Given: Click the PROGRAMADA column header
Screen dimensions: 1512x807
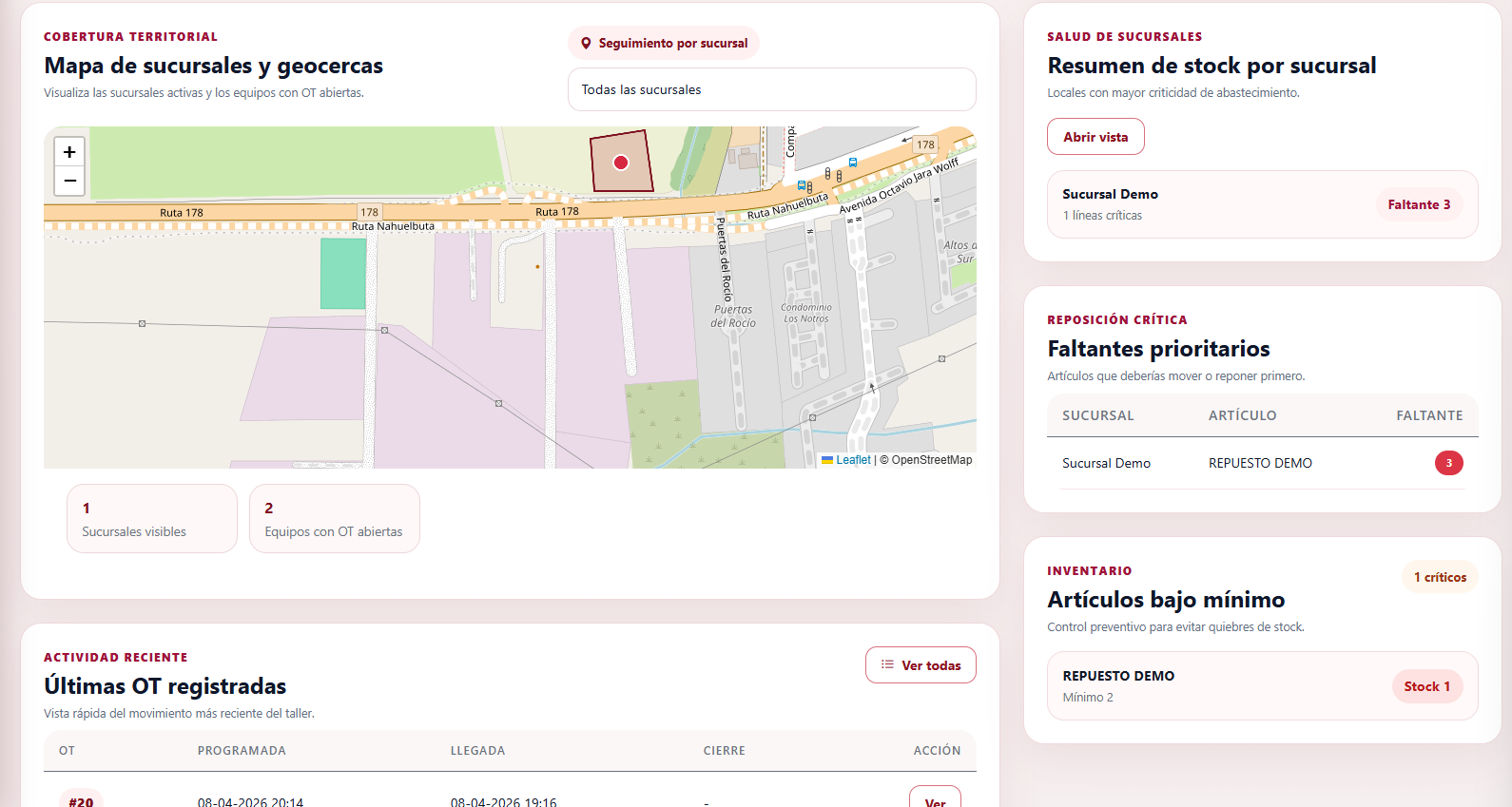Looking at the screenshot, I should coord(242,751).
